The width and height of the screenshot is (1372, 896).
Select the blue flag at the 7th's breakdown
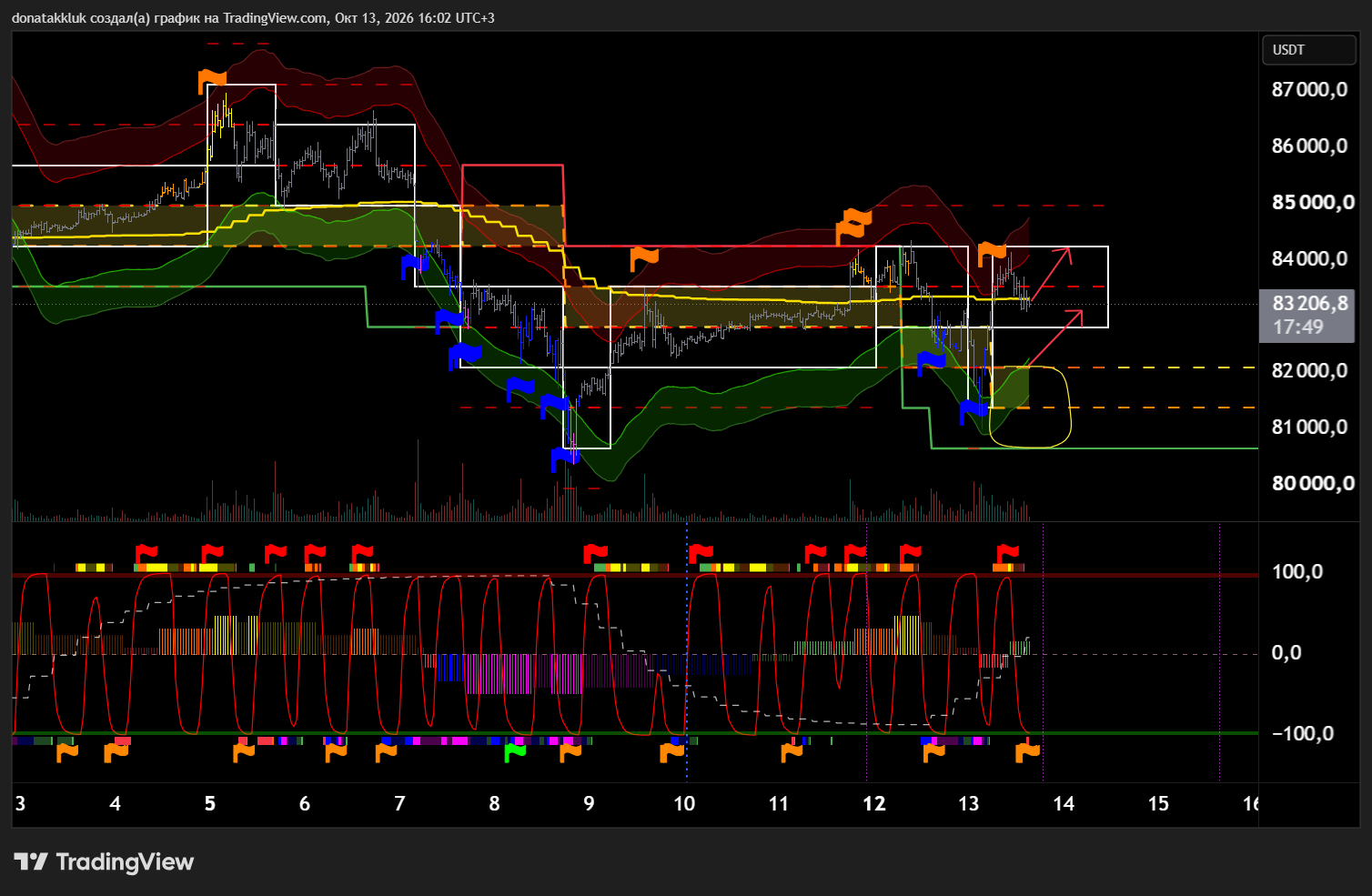(x=415, y=266)
